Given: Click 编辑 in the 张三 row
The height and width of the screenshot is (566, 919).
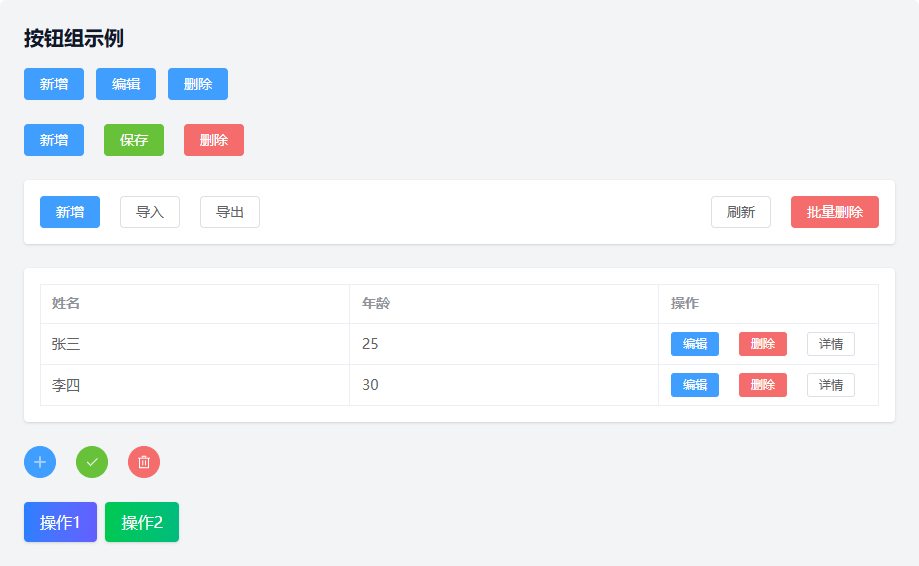Looking at the screenshot, I should point(695,344).
